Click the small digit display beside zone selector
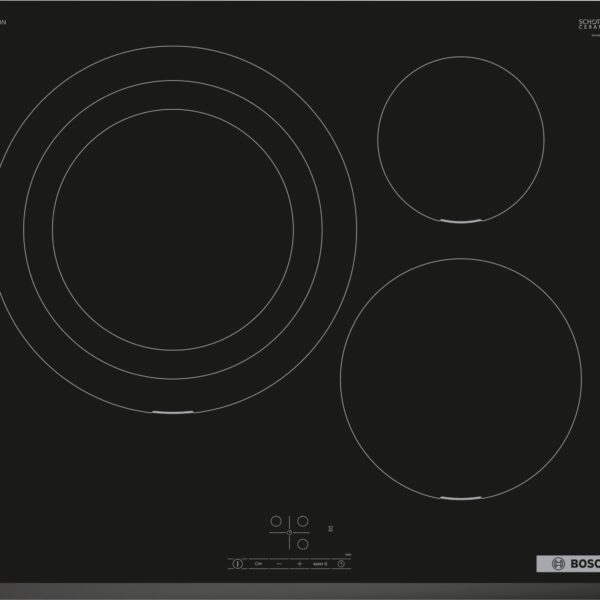 coord(331,530)
